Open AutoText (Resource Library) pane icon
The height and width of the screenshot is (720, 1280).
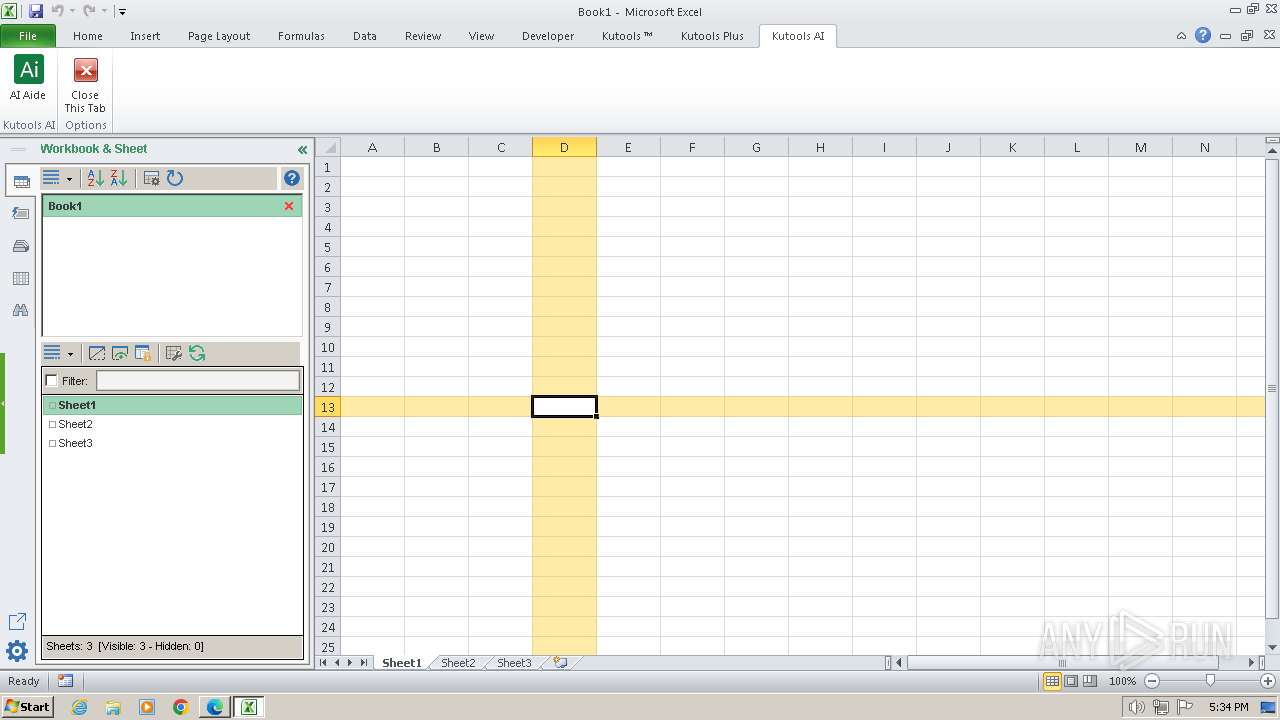coord(20,213)
